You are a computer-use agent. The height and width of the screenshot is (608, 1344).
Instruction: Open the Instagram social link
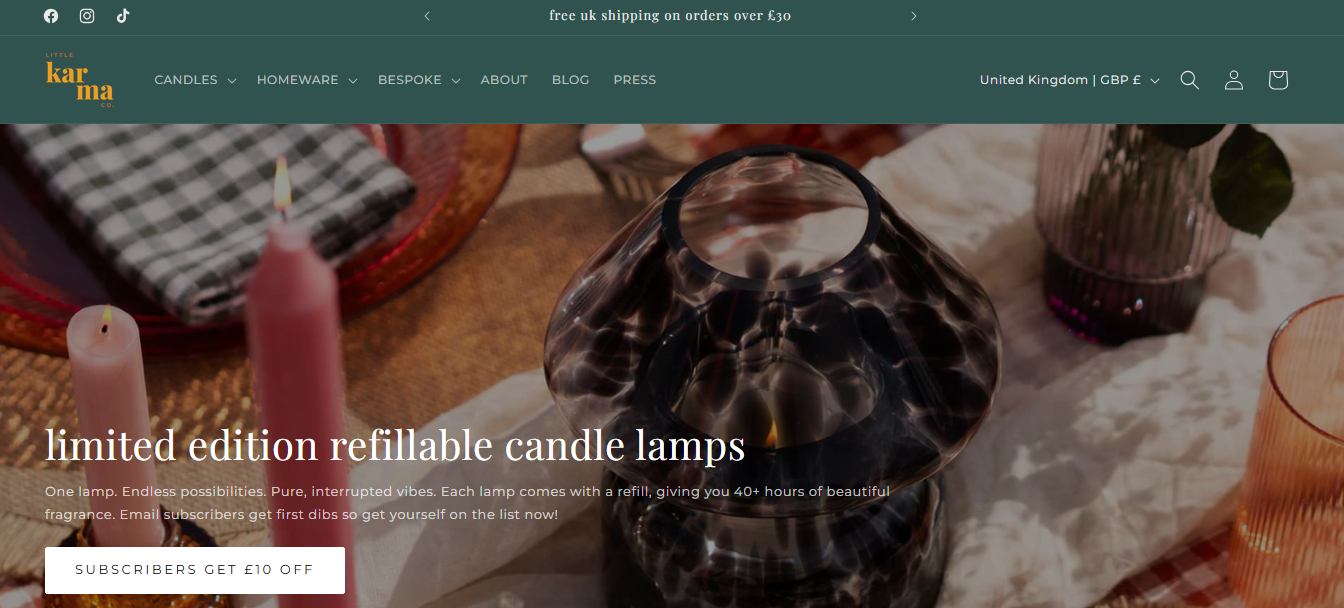tap(87, 16)
